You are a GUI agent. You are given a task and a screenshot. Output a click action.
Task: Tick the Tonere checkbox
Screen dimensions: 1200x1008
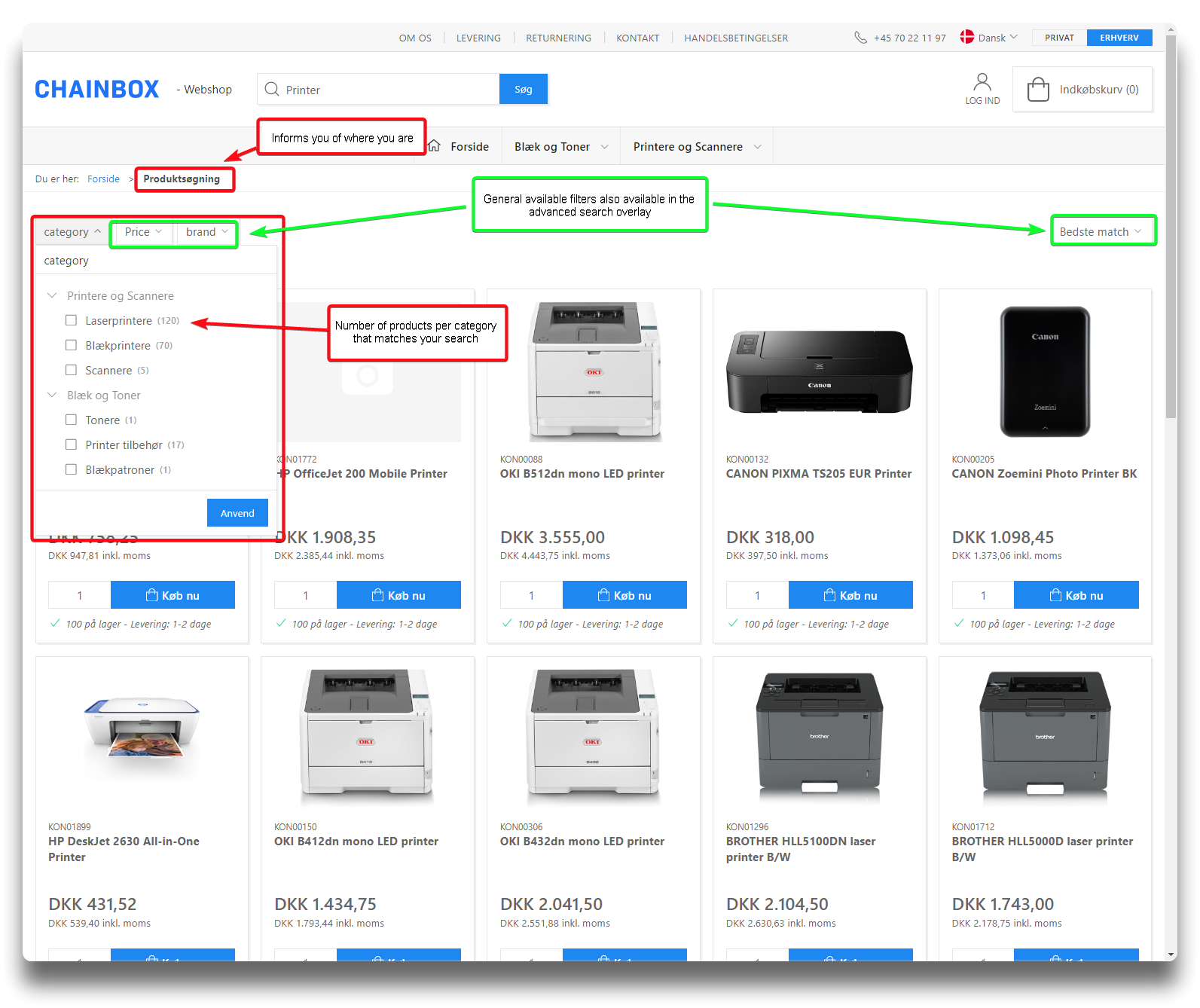(71, 420)
